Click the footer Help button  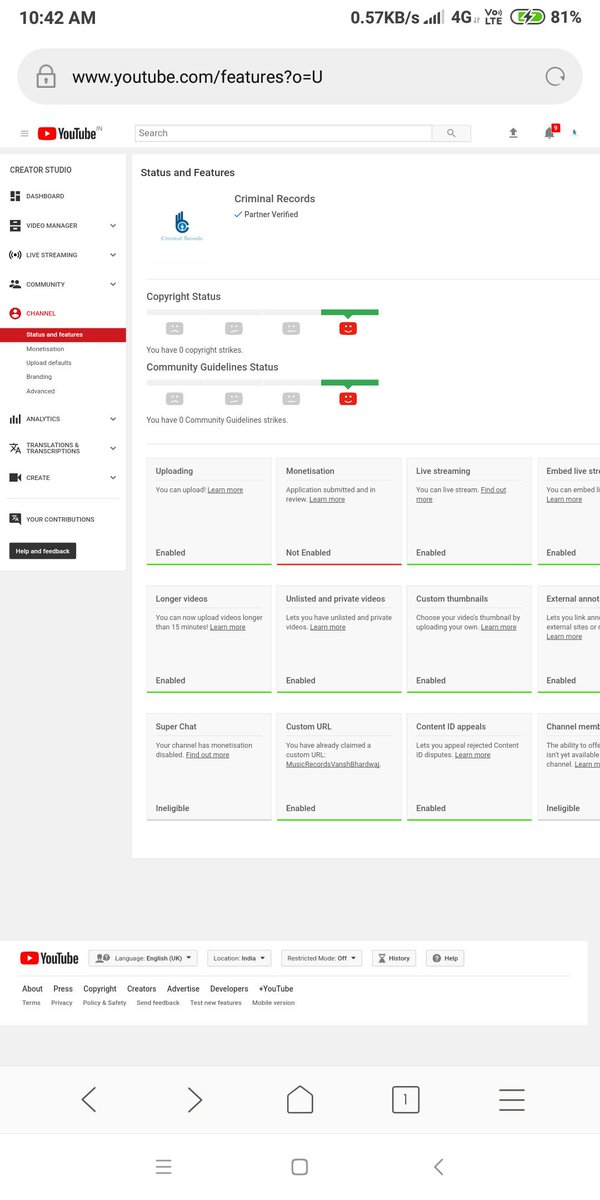[x=445, y=958]
